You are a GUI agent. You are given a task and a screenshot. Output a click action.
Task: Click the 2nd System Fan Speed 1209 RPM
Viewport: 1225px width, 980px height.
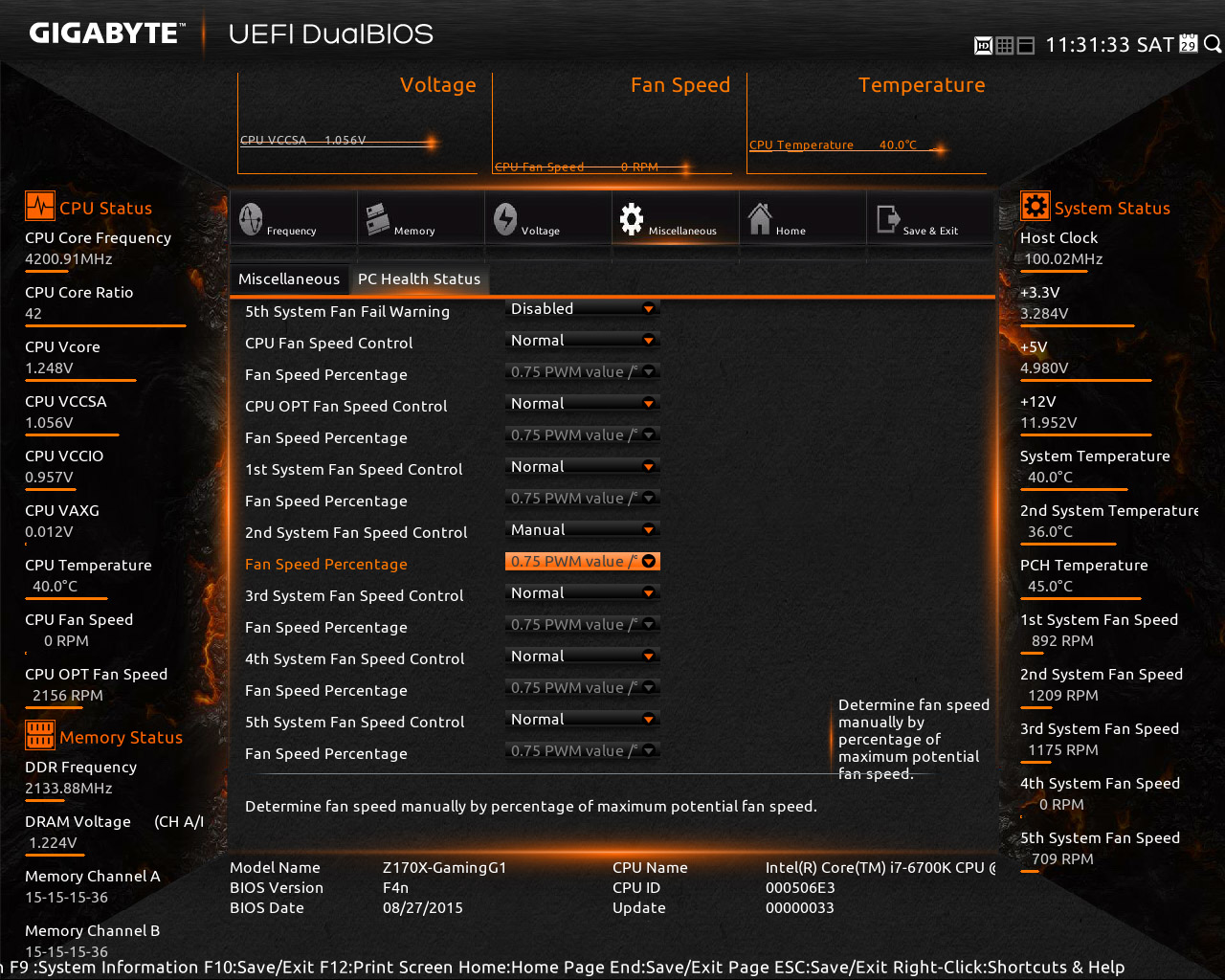[x=1063, y=695]
